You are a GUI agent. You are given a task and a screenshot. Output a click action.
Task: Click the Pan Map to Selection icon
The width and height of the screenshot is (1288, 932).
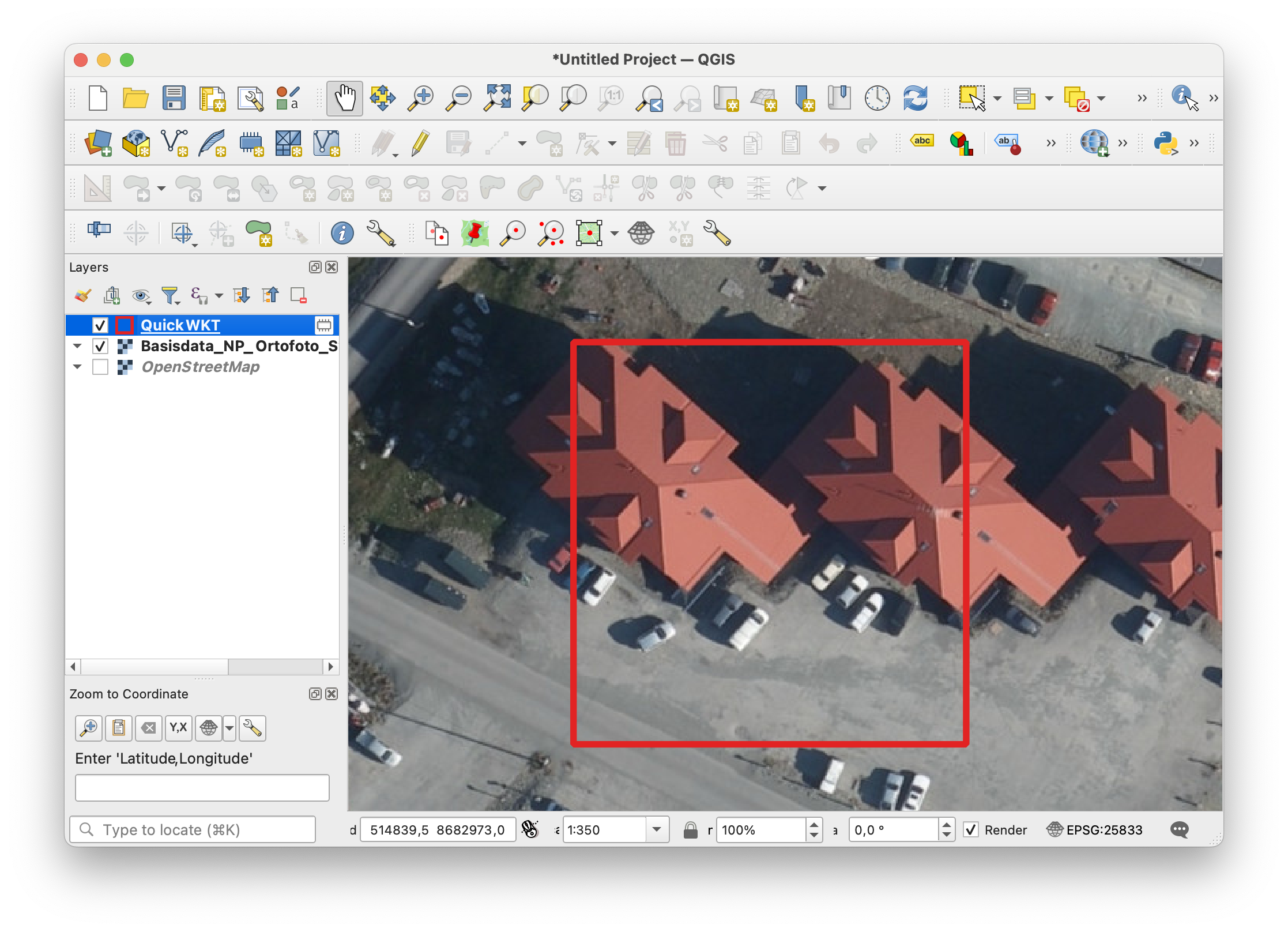point(382,98)
